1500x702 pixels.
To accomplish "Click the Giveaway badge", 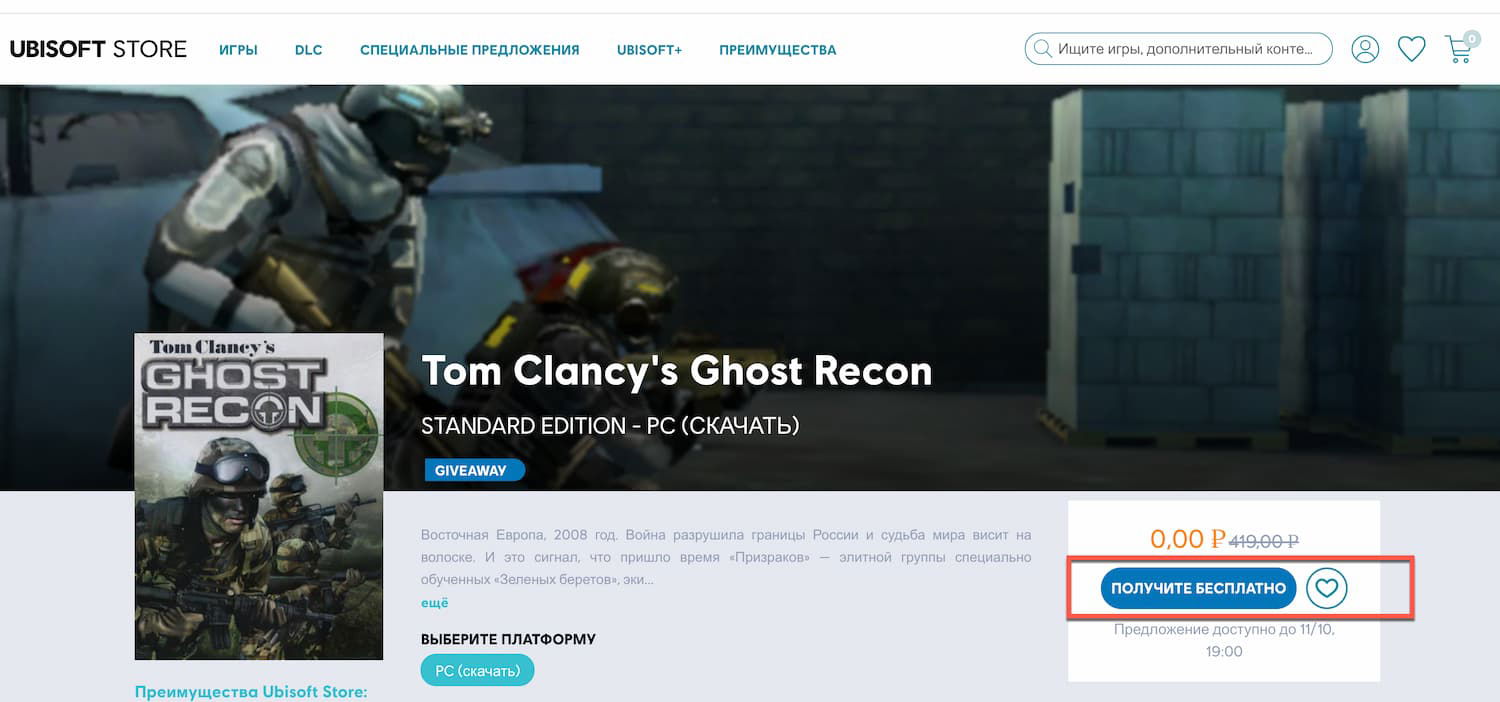I will [474, 470].
